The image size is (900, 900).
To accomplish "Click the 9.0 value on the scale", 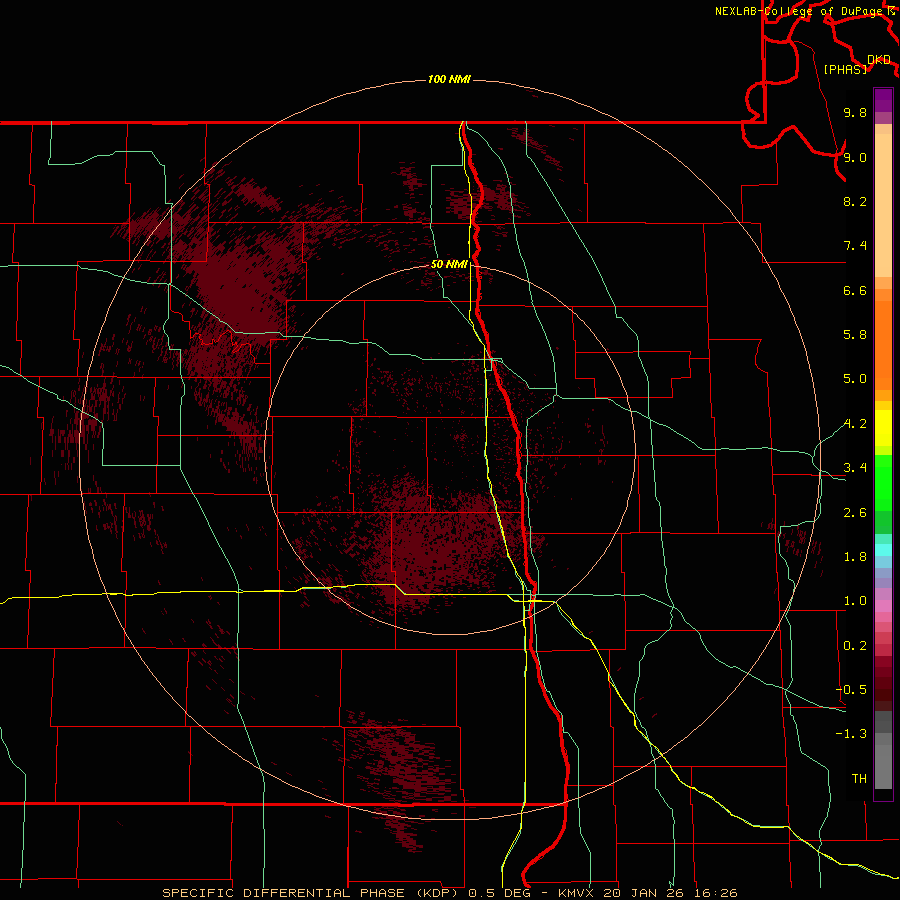I will point(855,157).
